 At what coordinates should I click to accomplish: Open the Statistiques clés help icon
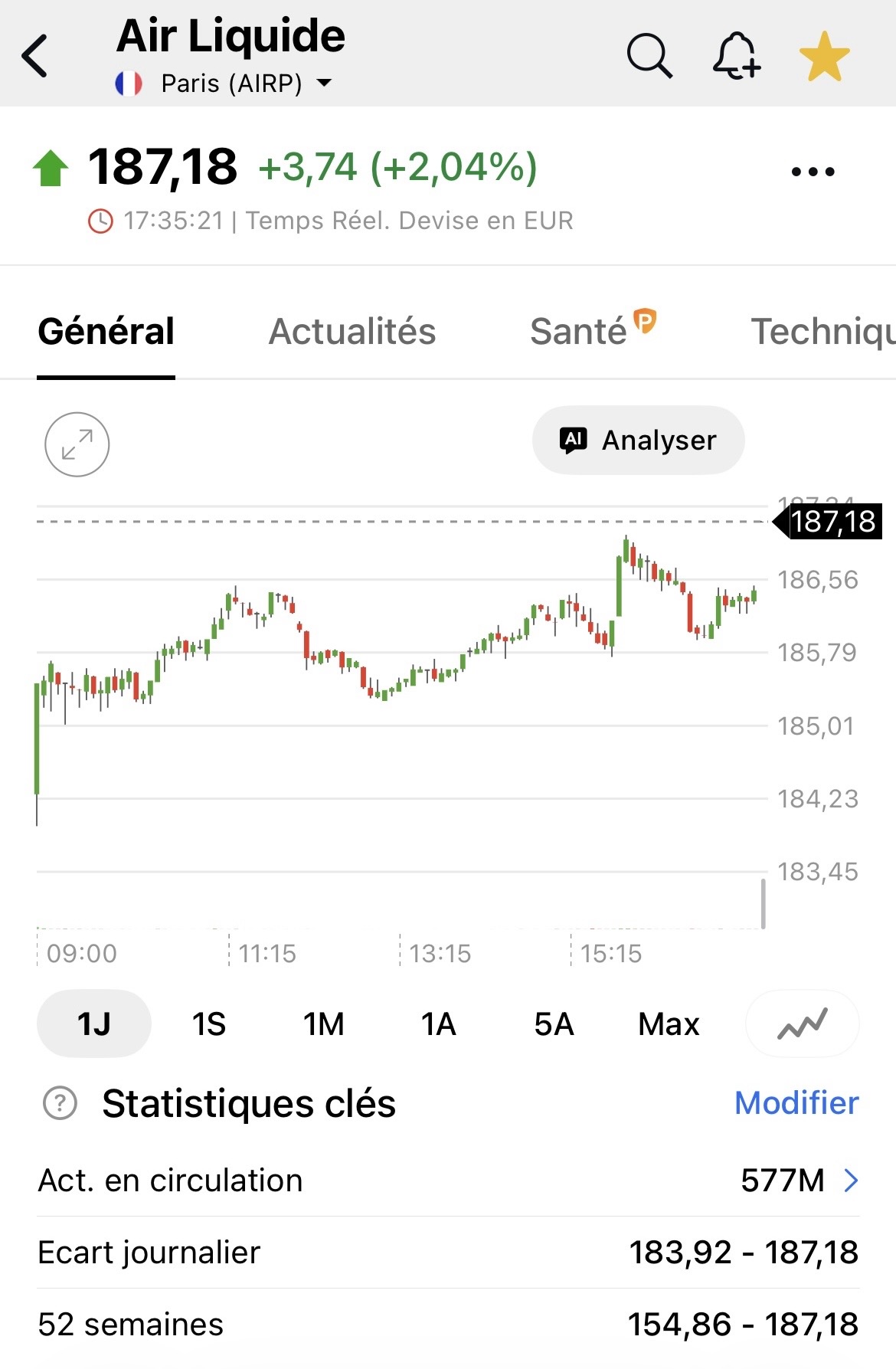[x=60, y=1103]
